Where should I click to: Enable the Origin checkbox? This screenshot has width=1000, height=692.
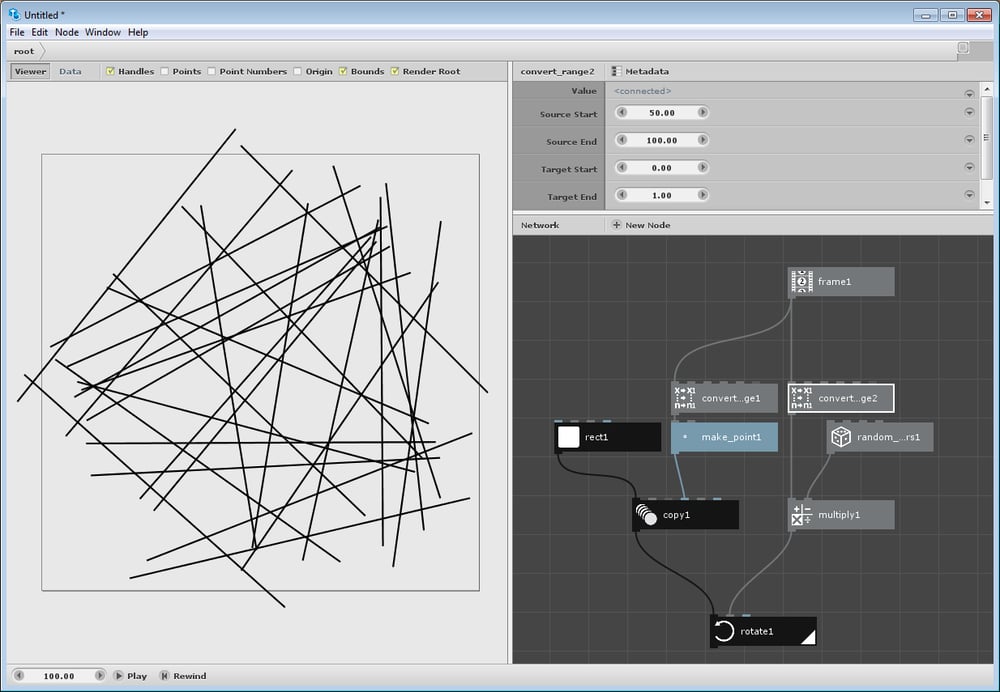pos(298,71)
